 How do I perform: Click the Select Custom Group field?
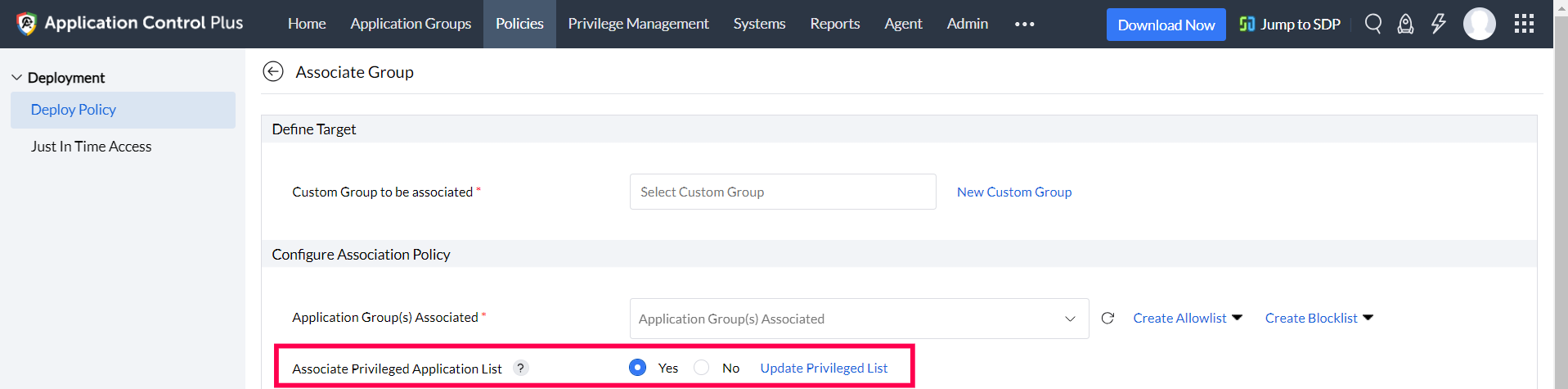(x=783, y=192)
